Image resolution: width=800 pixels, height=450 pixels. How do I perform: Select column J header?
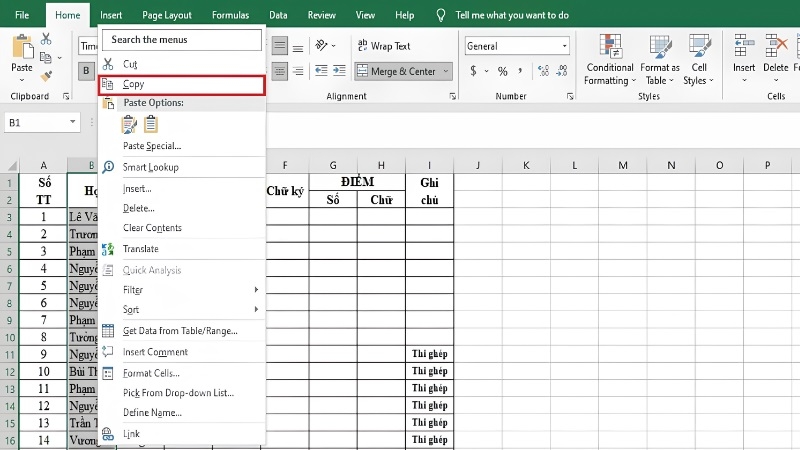pos(478,165)
